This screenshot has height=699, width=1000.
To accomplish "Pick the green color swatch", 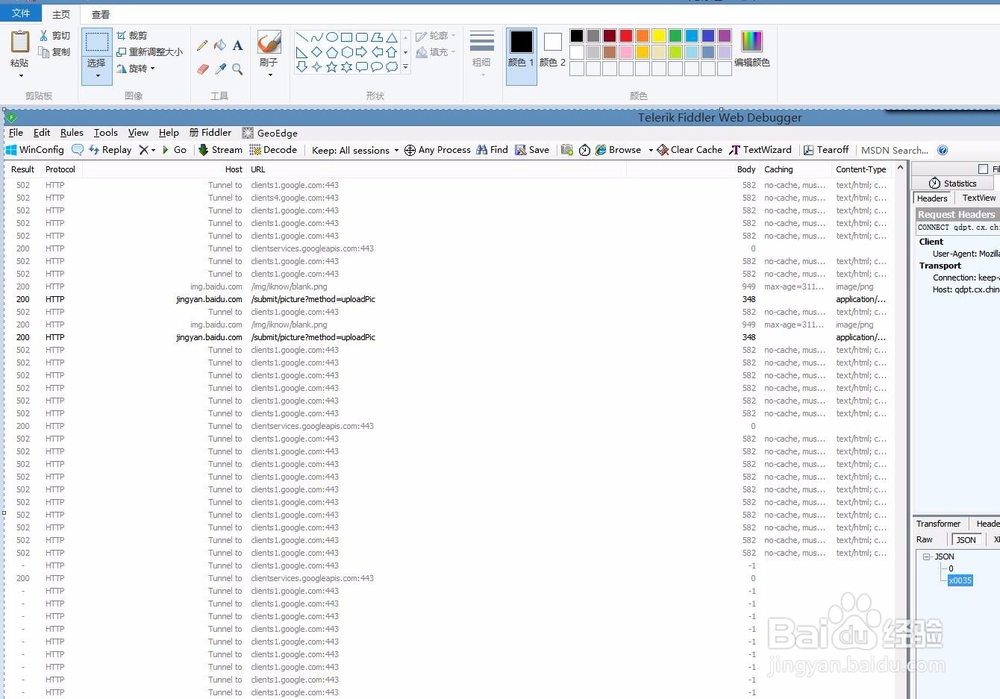I will click(x=675, y=36).
